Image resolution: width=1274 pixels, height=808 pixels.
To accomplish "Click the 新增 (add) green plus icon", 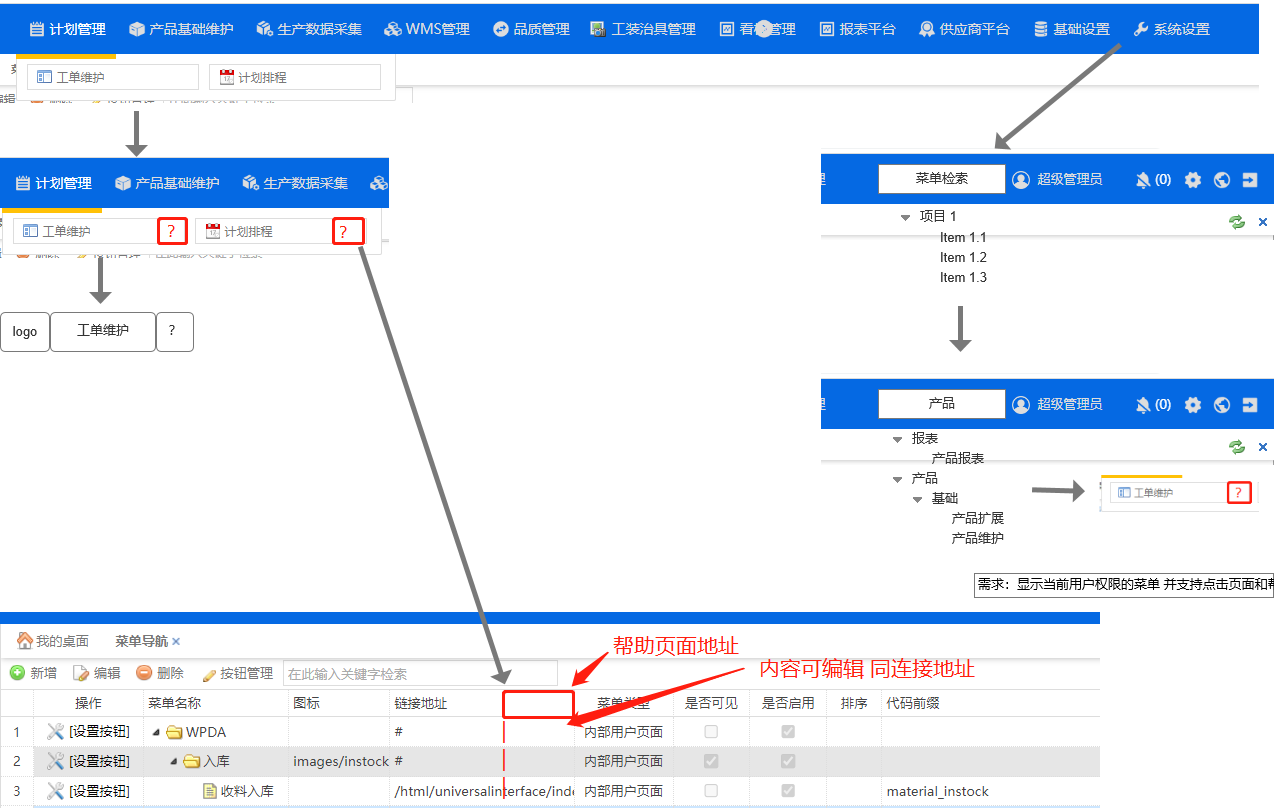I will 17,673.
